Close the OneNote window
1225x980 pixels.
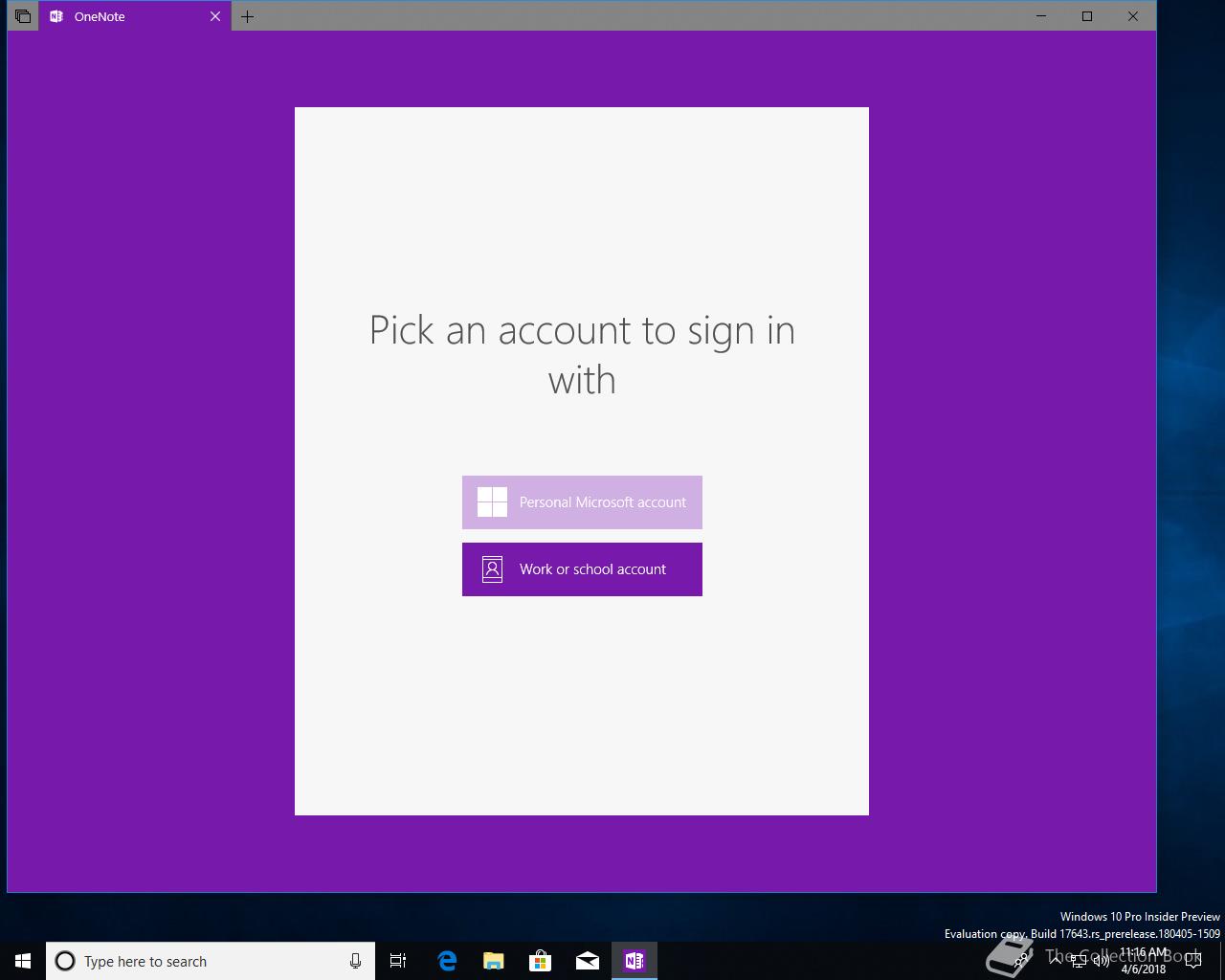1133,16
